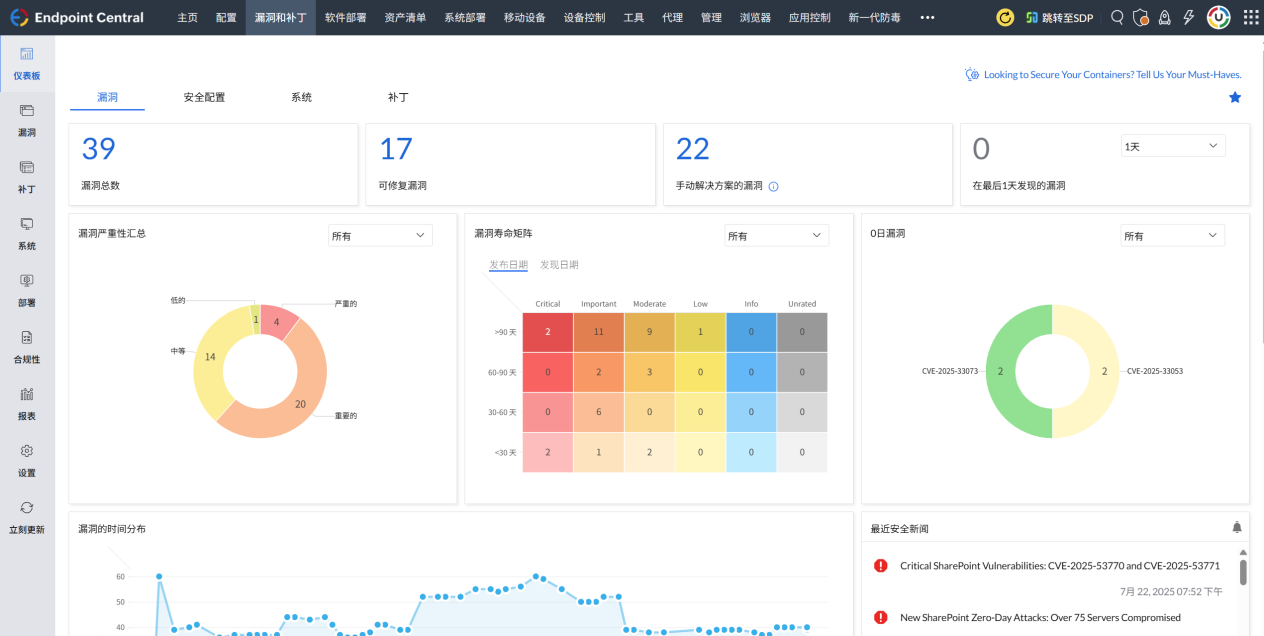The image size is (1264, 636).
Task: Open the 1天 time range dropdown
Action: [x=1172, y=145]
